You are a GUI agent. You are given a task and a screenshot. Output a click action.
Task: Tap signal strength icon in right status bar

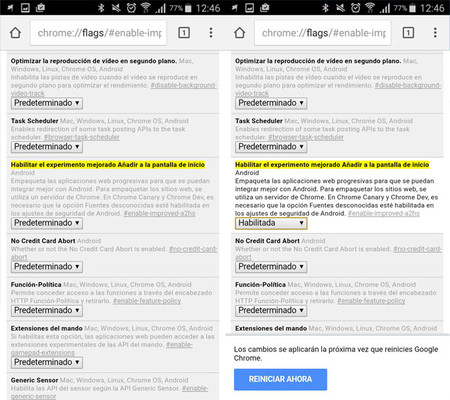point(384,8)
